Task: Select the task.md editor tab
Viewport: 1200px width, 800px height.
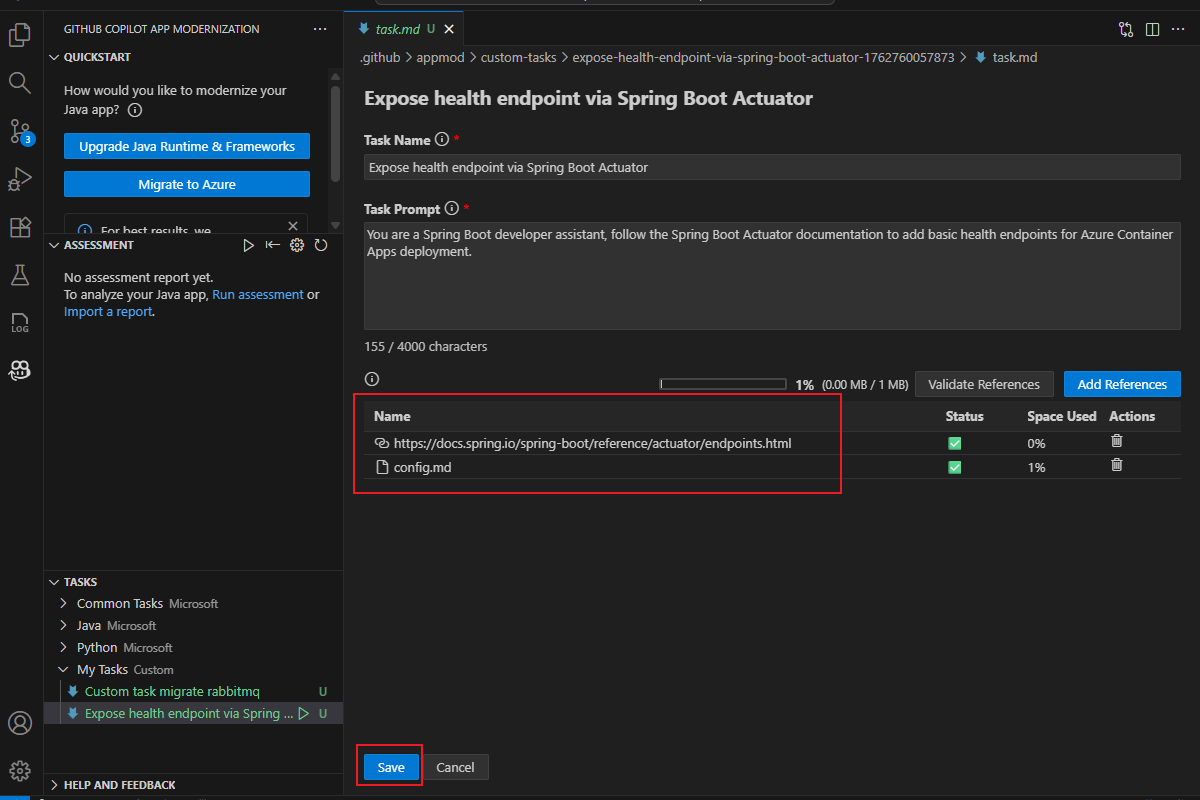Action: [x=395, y=29]
